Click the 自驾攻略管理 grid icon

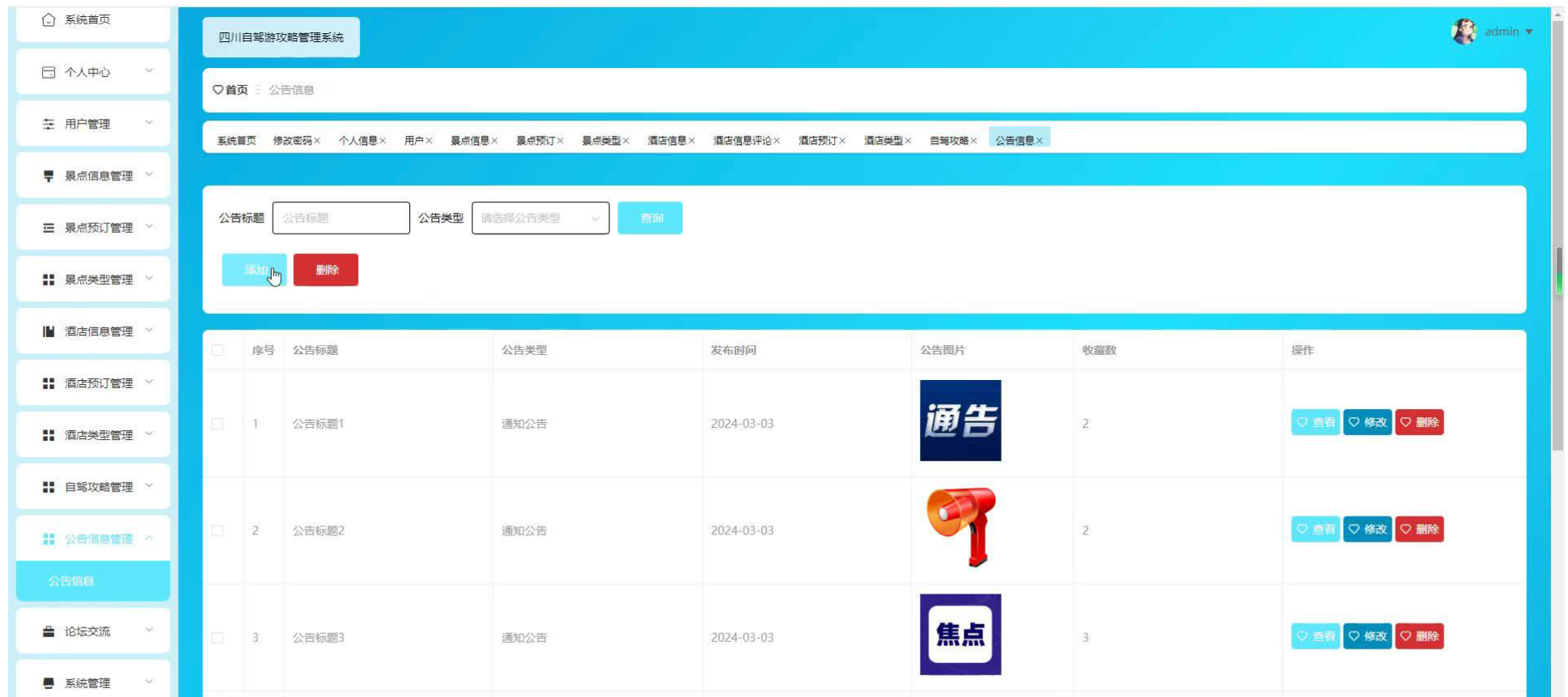[49, 487]
